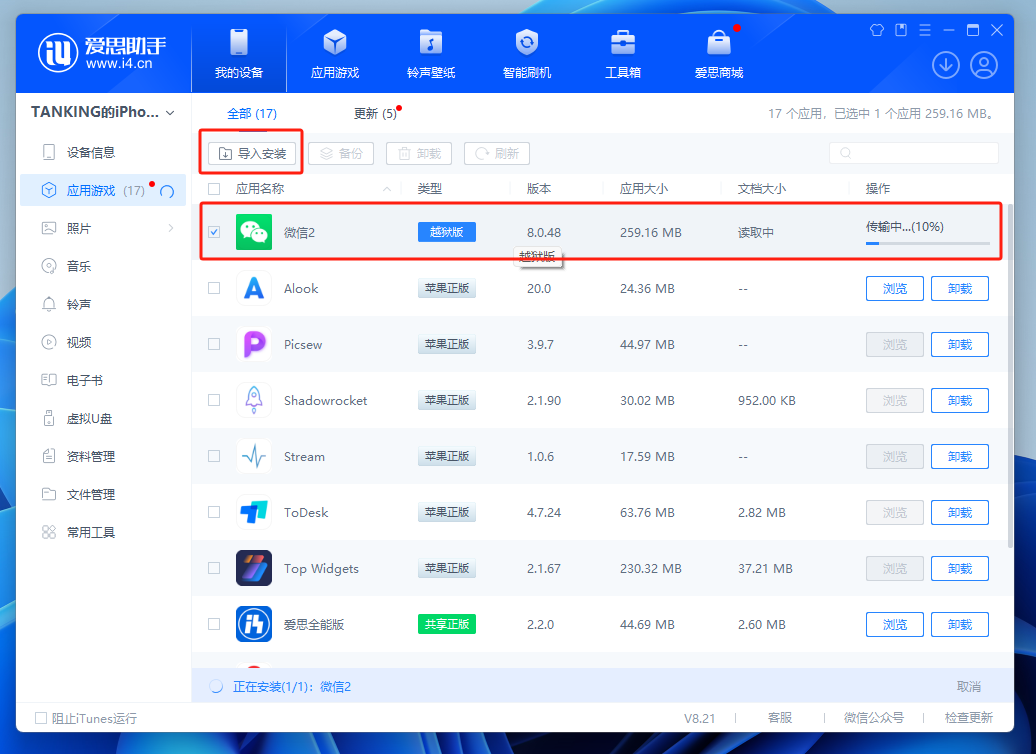Click the hamburger menu icon in title bar
Image resolution: width=1036 pixels, height=754 pixels.
[x=925, y=30]
